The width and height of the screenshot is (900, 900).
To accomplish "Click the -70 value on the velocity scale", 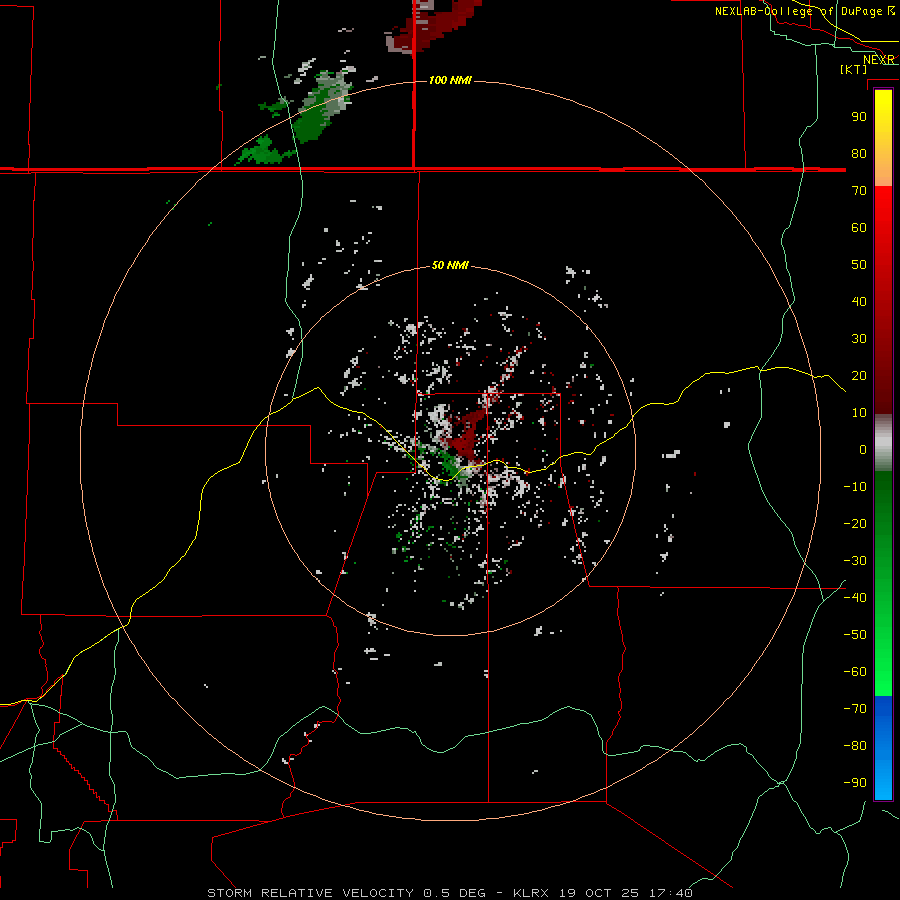I will (855, 708).
